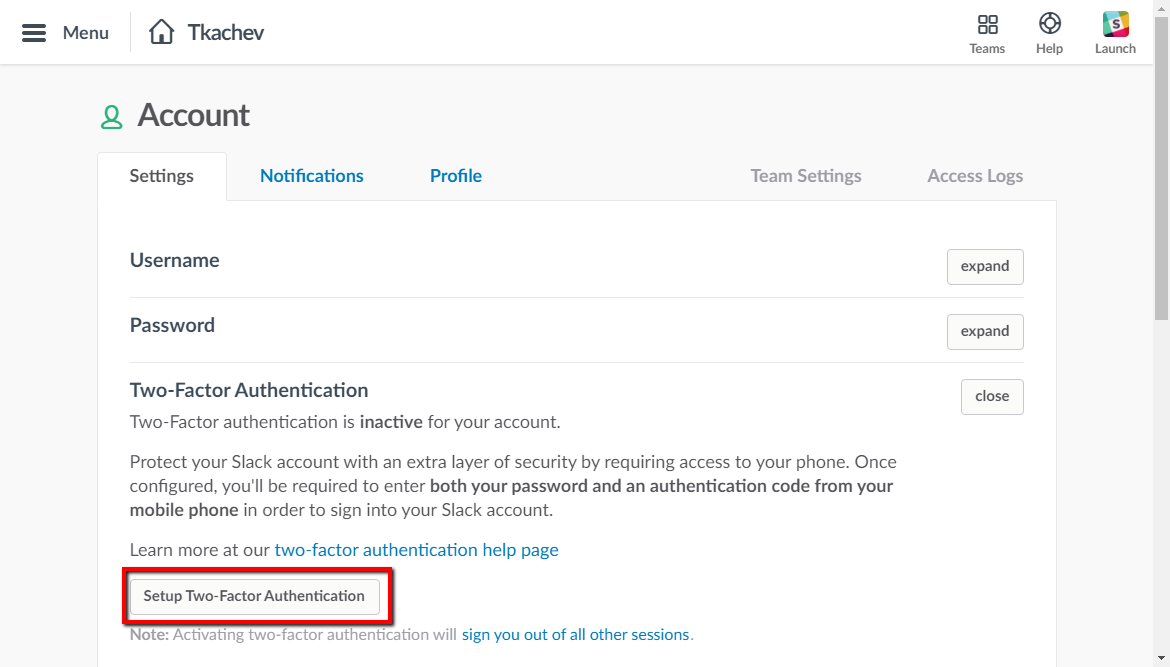1170x667 pixels.
Task: Click the green Account person icon
Action: click(111, 118)
